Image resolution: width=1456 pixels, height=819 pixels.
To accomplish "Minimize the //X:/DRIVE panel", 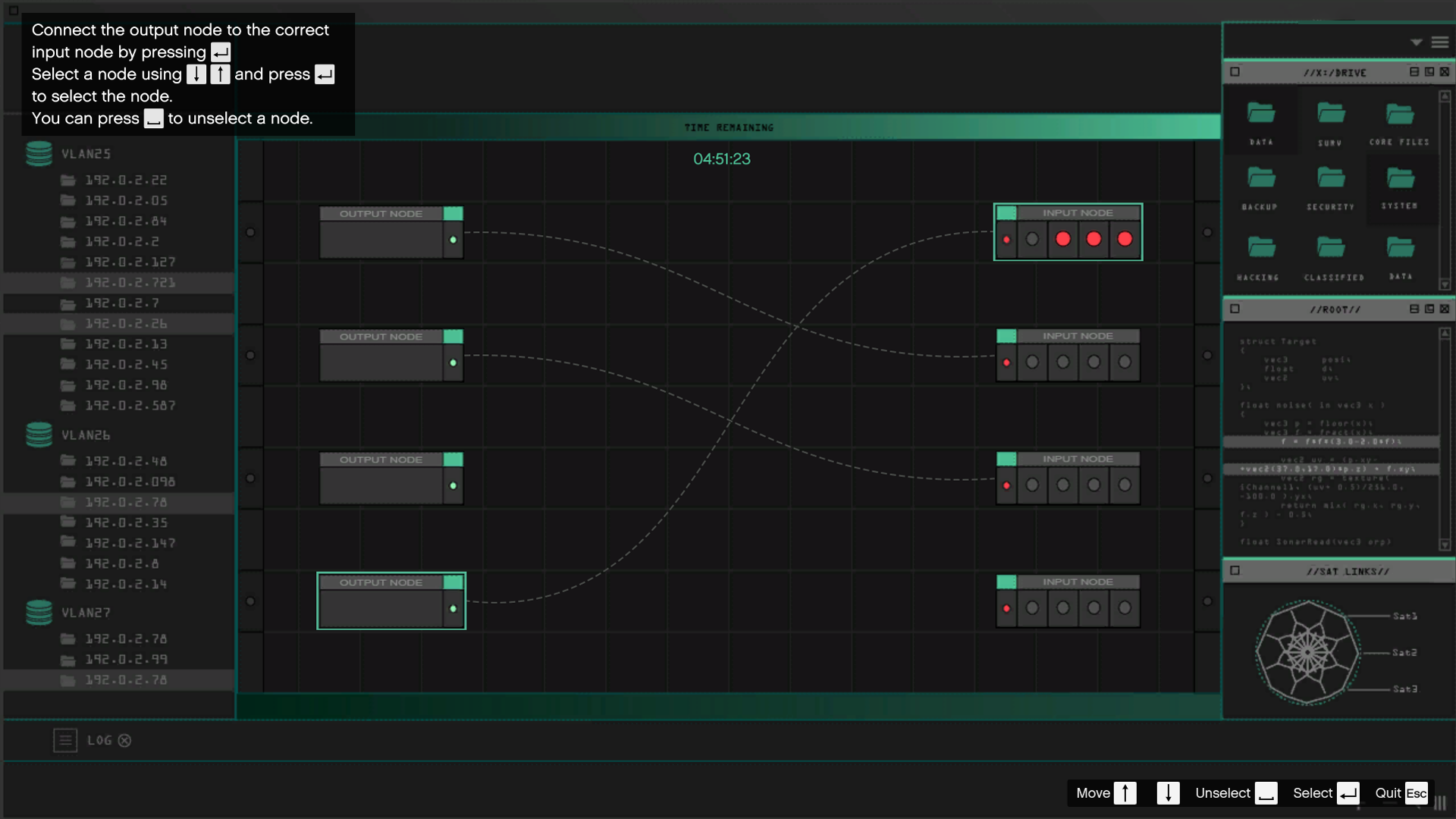I will click(1414, 72).
